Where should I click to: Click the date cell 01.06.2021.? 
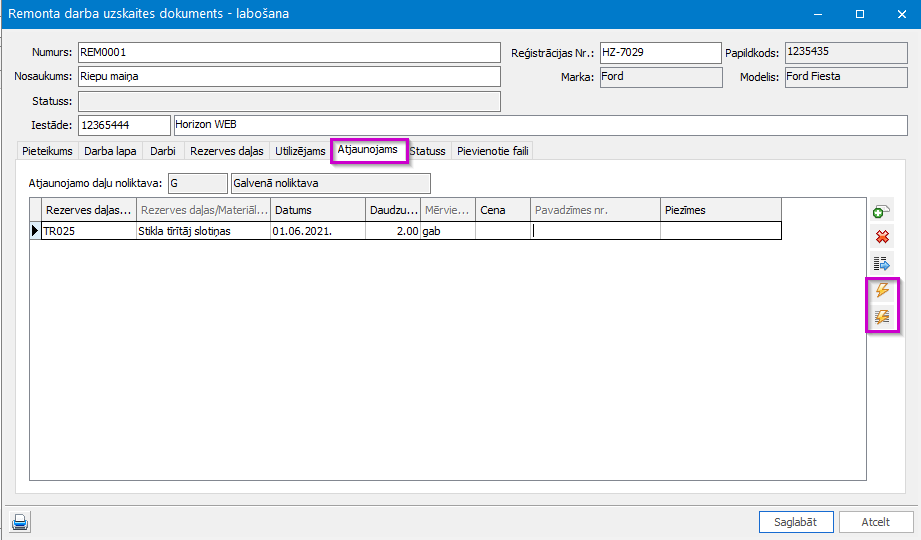[318, 231]
